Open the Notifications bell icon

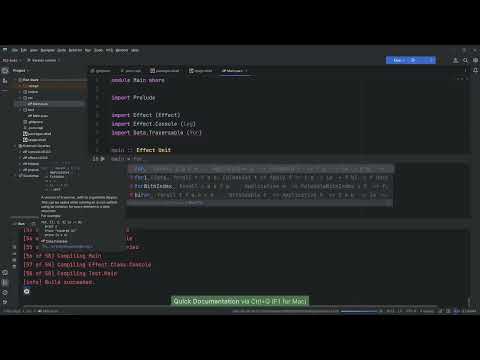point(475,70)
